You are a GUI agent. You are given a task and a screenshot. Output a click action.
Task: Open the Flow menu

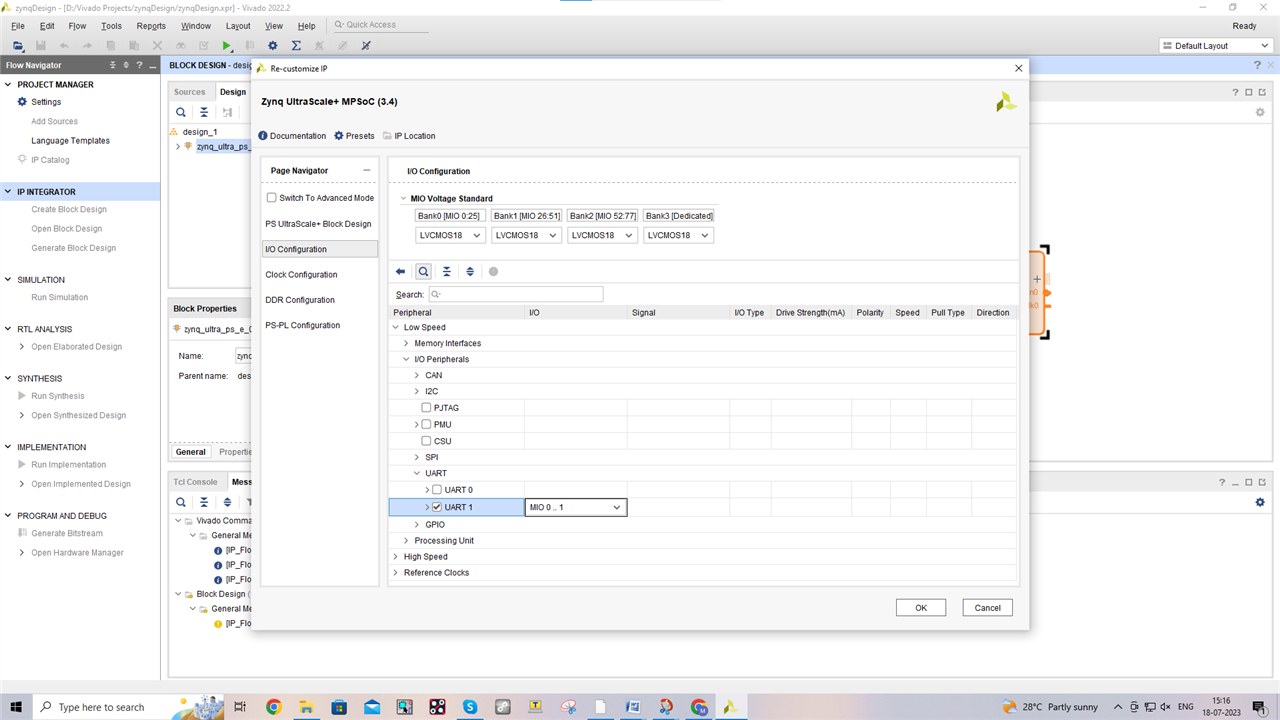[77, 26]
